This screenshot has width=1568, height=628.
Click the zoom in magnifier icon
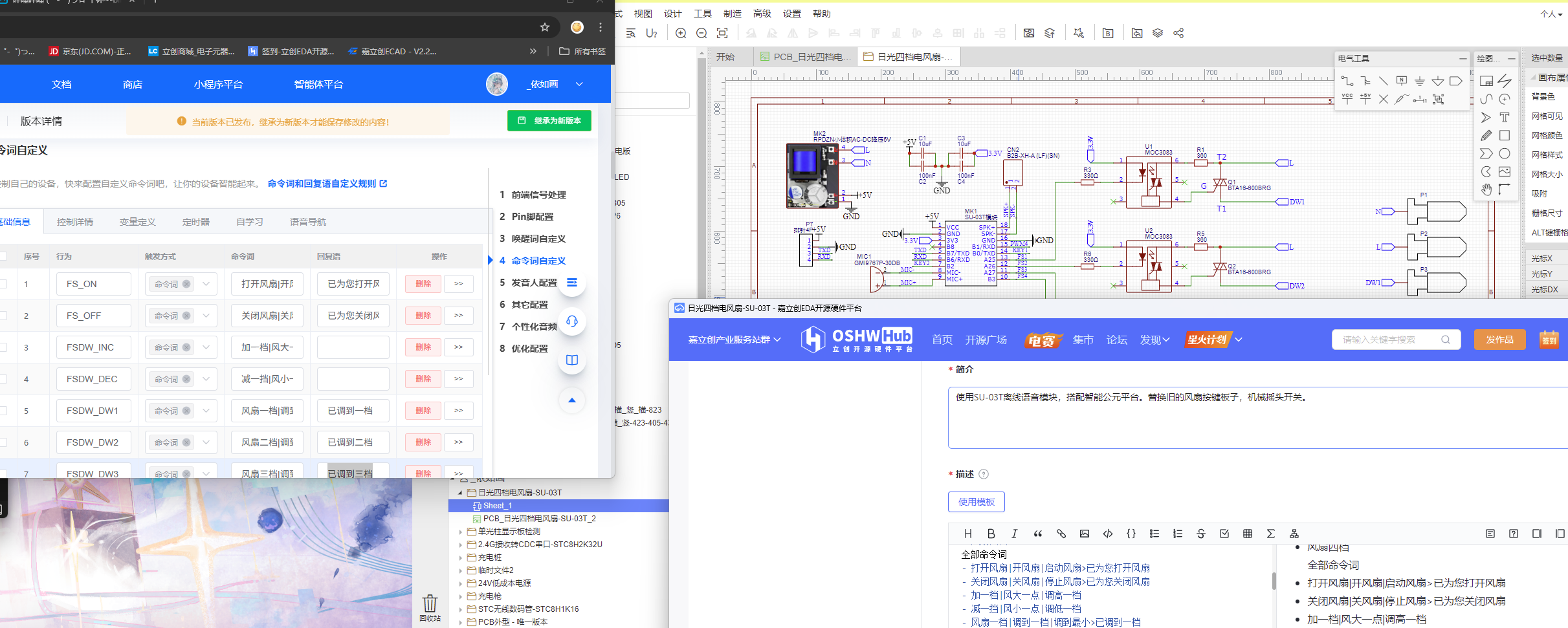click(681, 33)
